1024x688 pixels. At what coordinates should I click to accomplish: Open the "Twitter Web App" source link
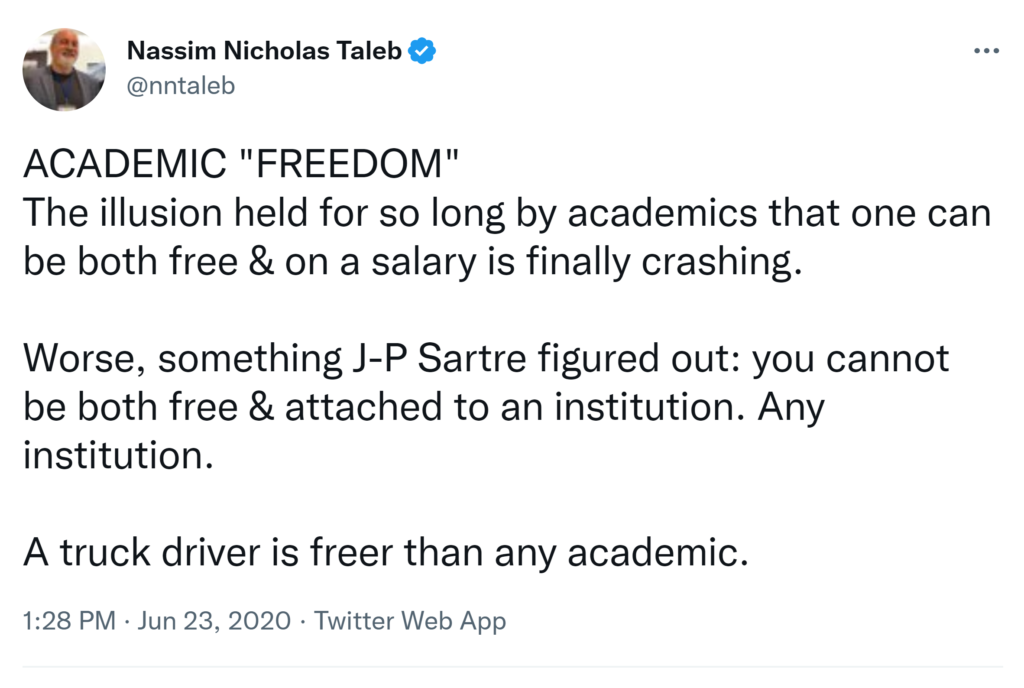[410, 621]
